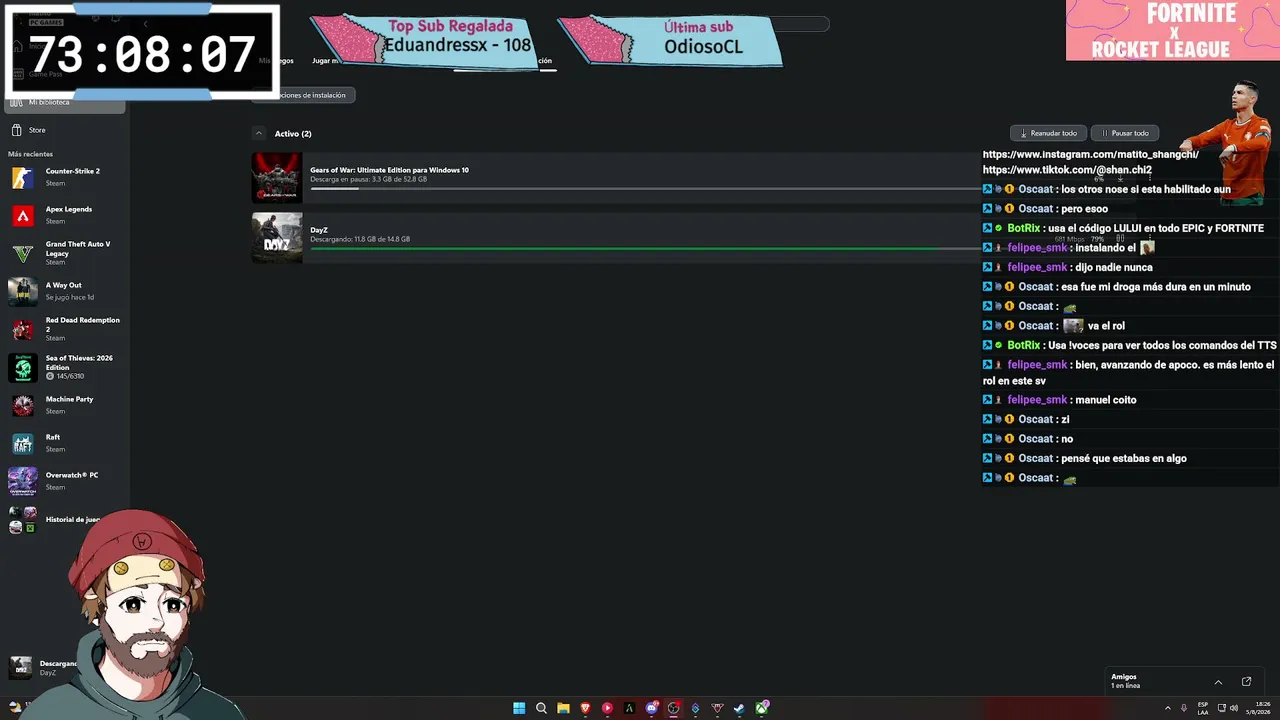Open Red Dead Redemption 2 icon
1280x720 pixels.
coord(23,329)
